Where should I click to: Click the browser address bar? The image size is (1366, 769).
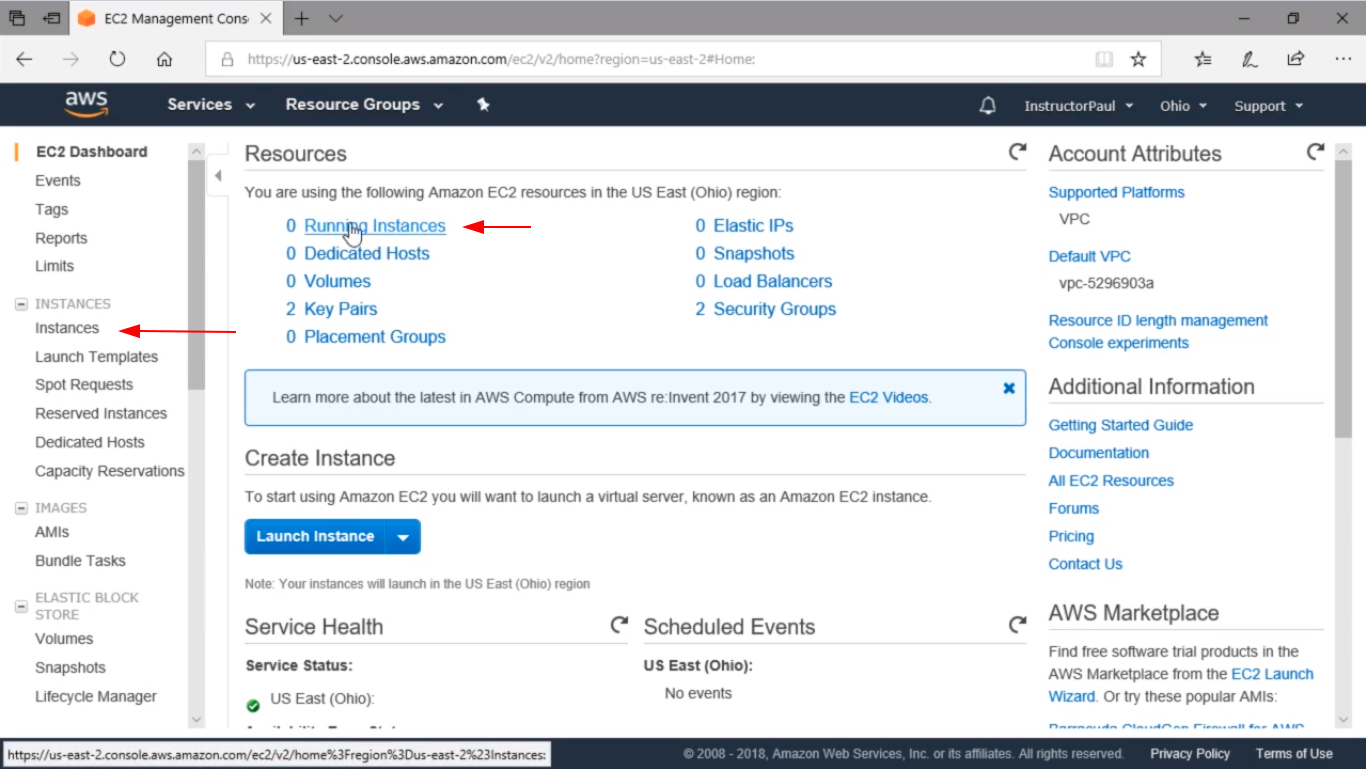pos(660,59)
